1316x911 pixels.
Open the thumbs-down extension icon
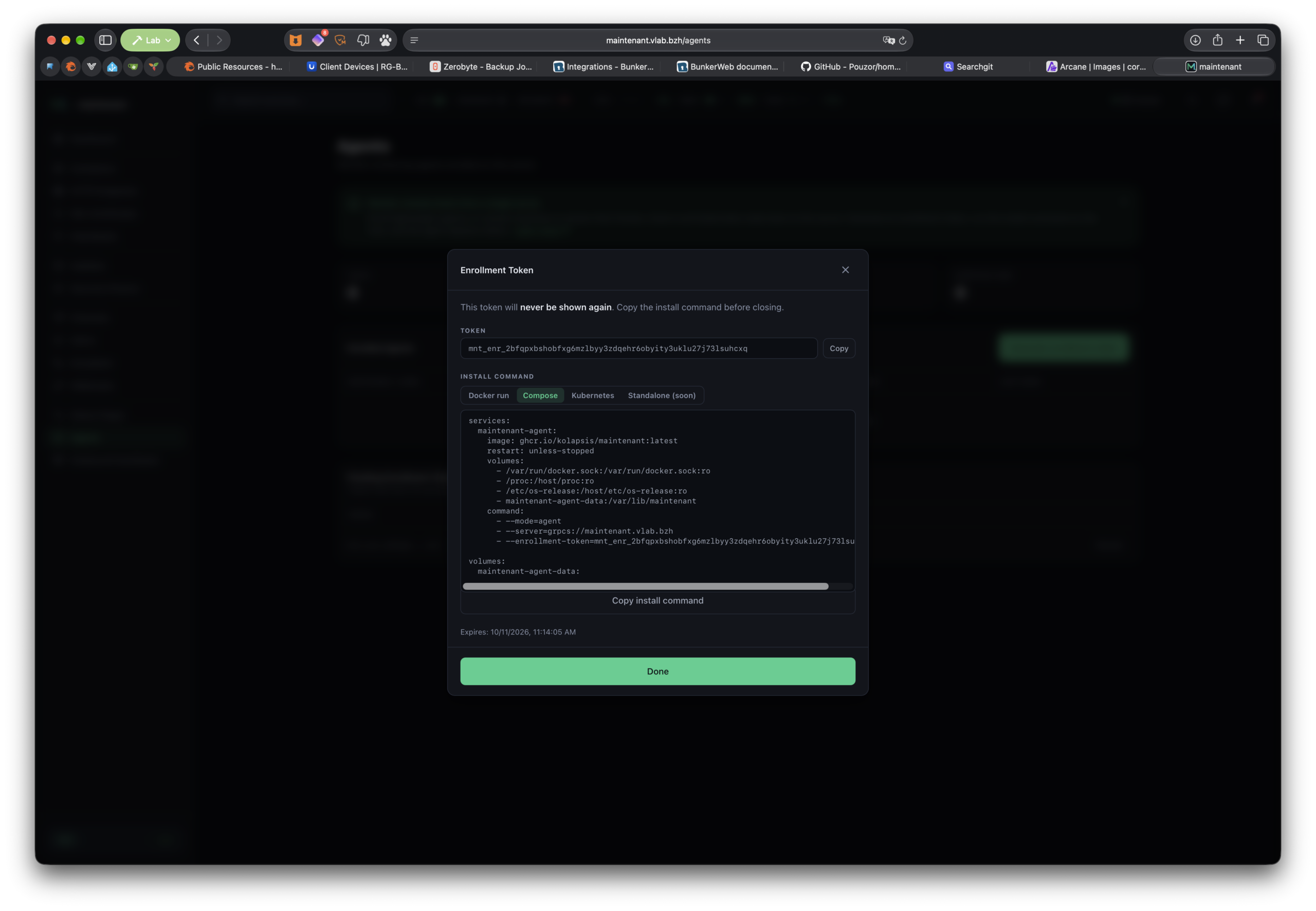pos(363,40)
